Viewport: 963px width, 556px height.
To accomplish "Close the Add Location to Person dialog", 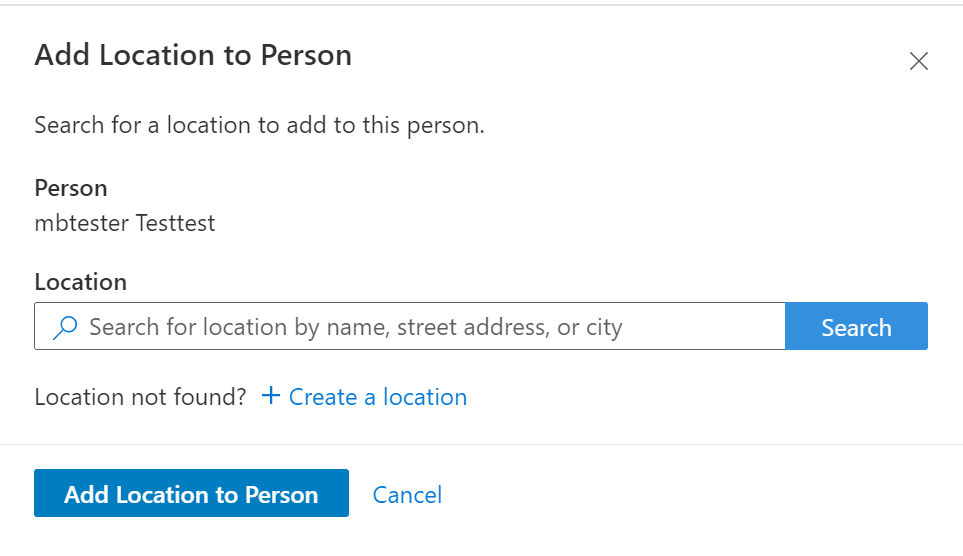I will pyautogui.click(x=918, y=61).
